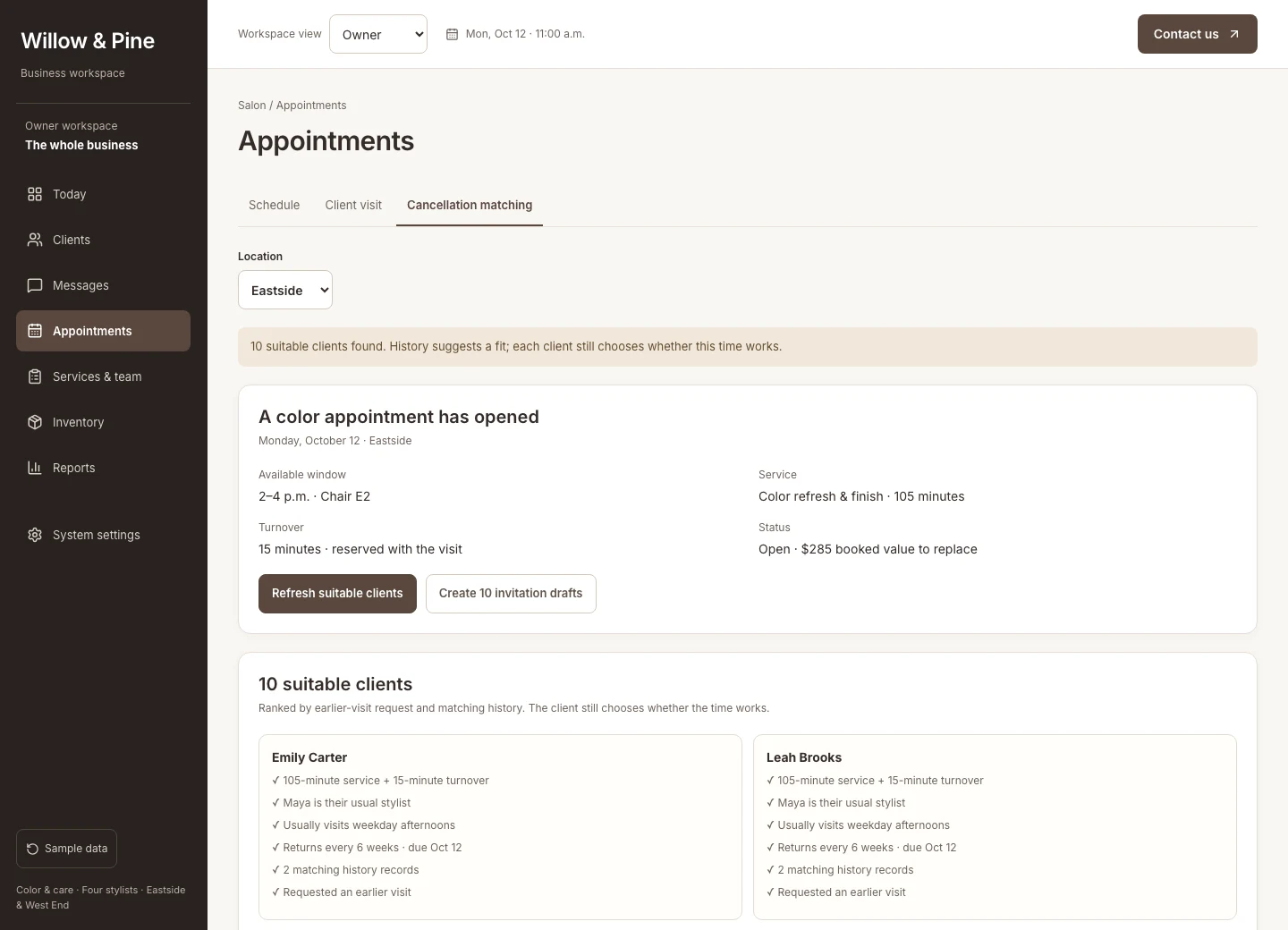Click the System settings gear icon

[35, 535]
